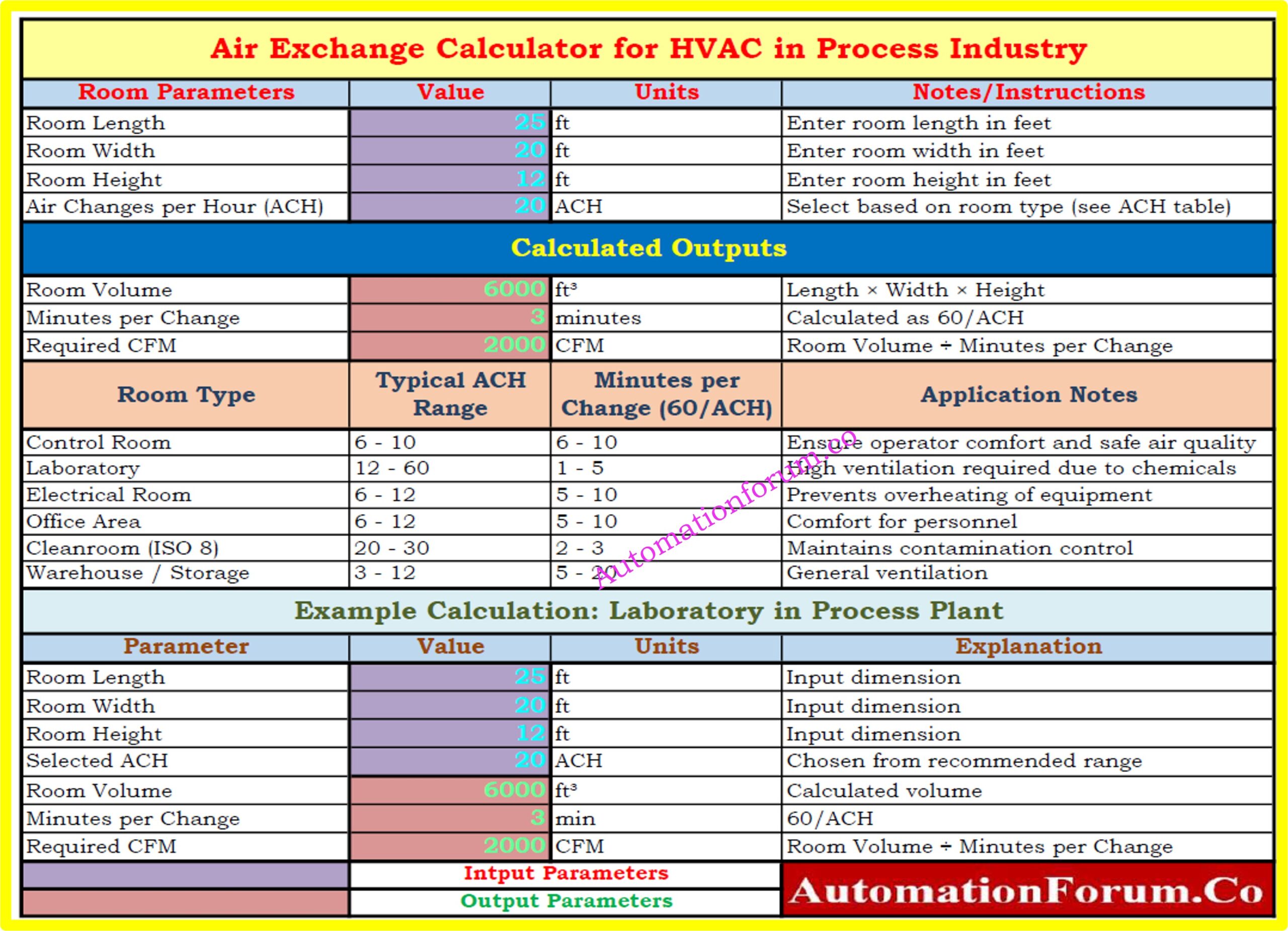Click the Warehouse / Storage row label

point(137,573)
